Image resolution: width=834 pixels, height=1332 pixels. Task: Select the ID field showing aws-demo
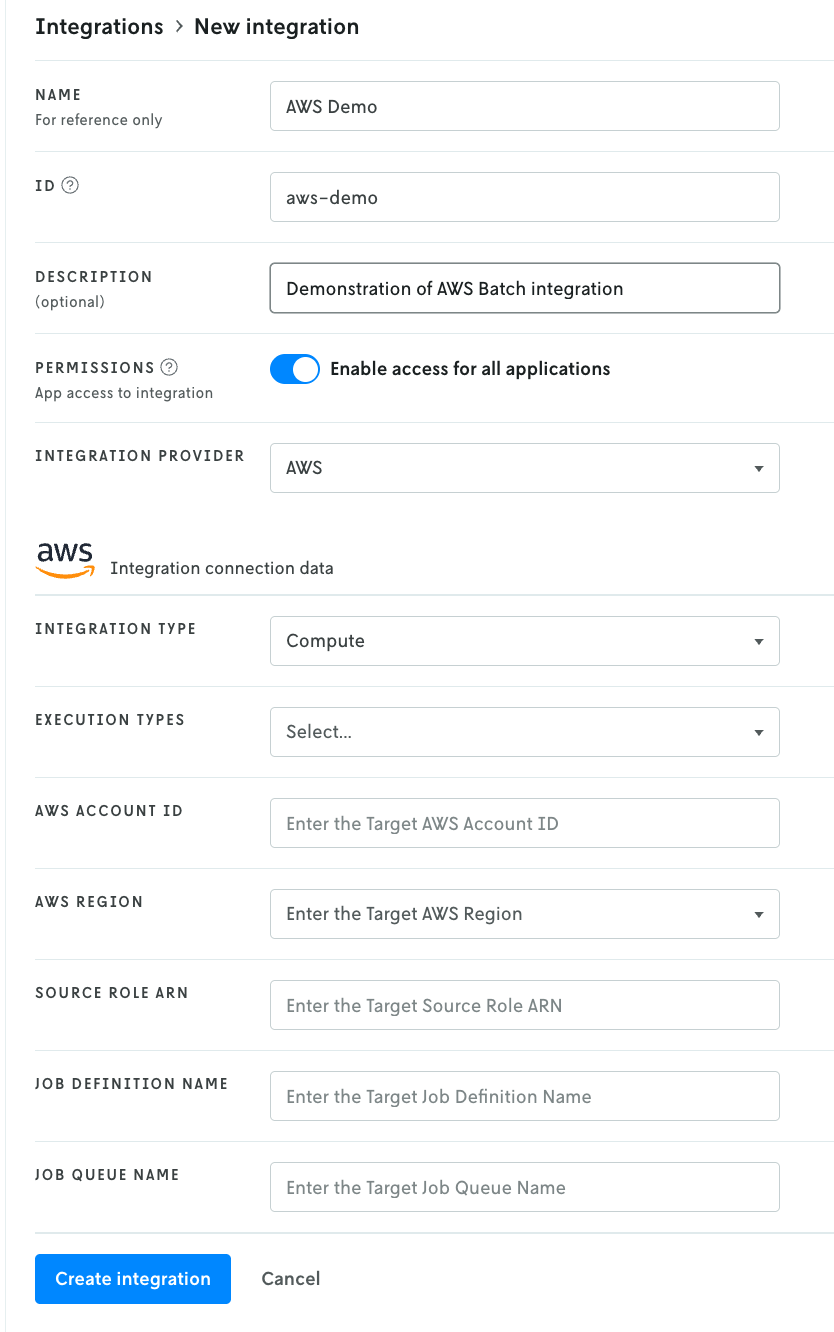click(x=524, y=197)
